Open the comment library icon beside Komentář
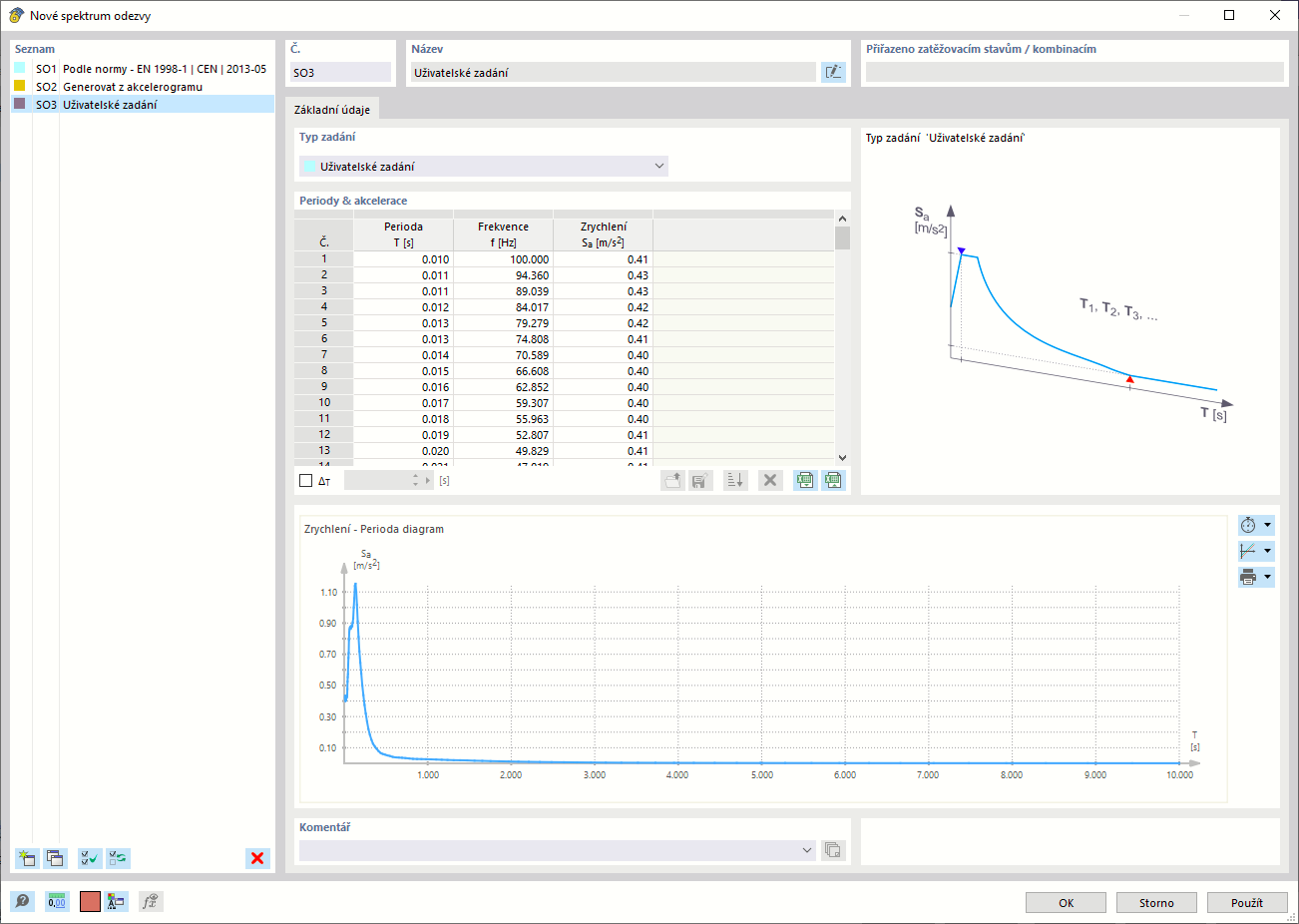The height and width of the screenshot is (924, 1299). click(x=833, y=850)
